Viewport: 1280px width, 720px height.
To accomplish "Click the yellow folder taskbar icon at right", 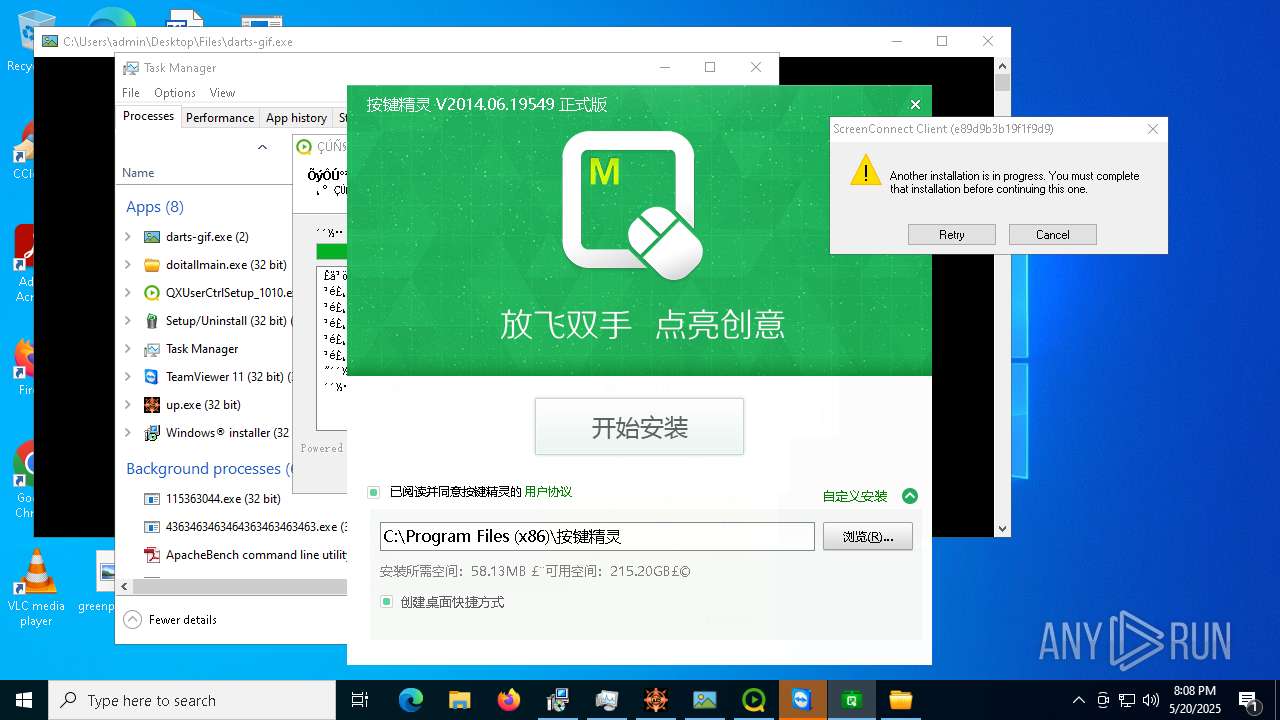I will [901, 700].
